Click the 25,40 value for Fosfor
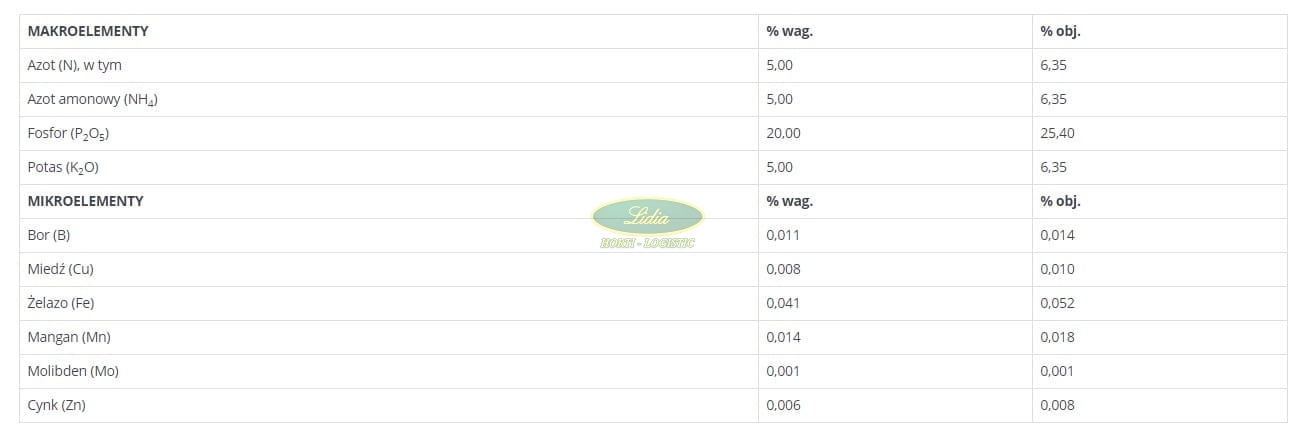This screenshot has height=448, width=1295. pos(1057,133)
